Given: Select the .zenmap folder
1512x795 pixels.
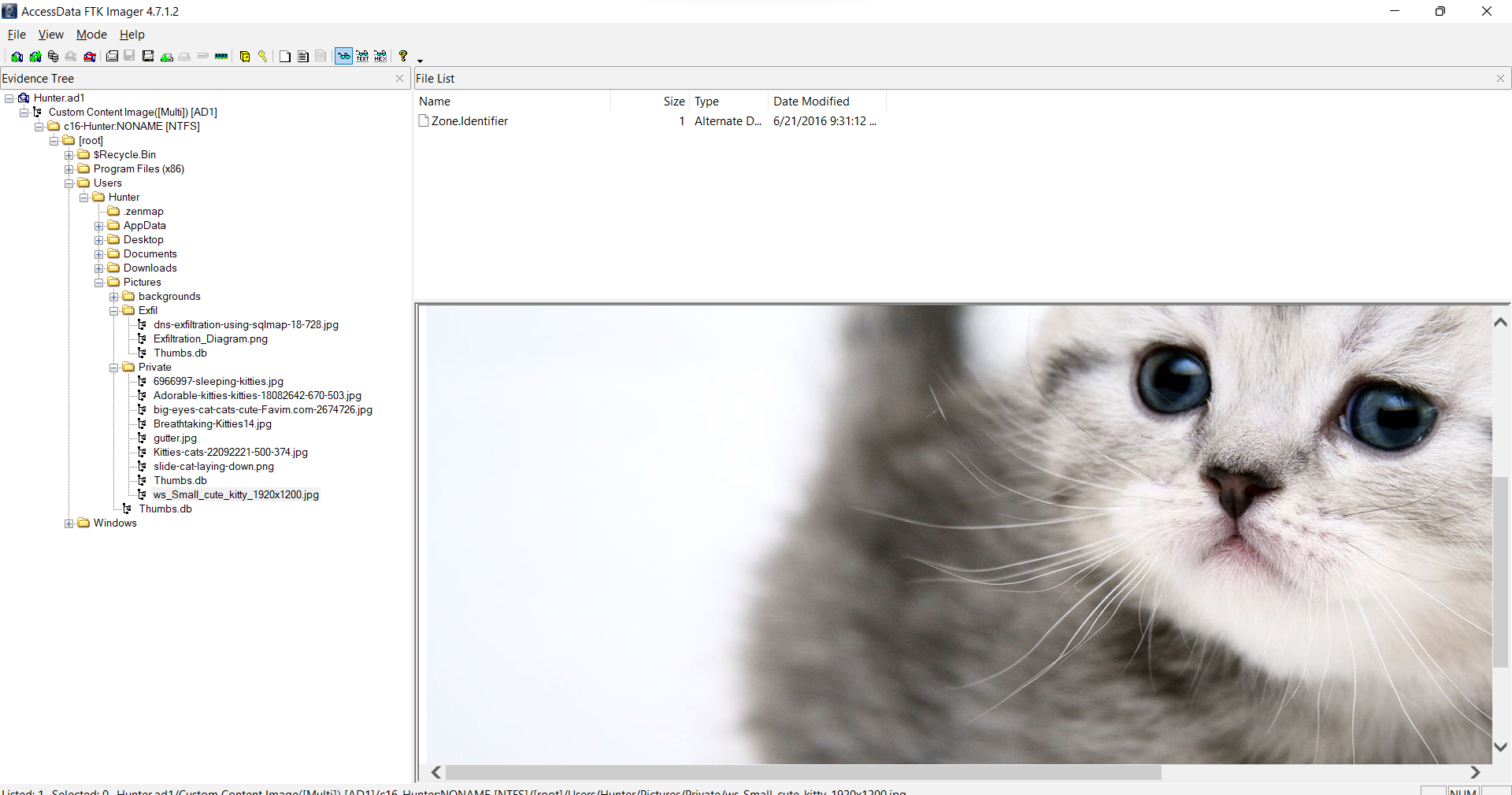Looking at the screenshot, I should tap(143, 212).
